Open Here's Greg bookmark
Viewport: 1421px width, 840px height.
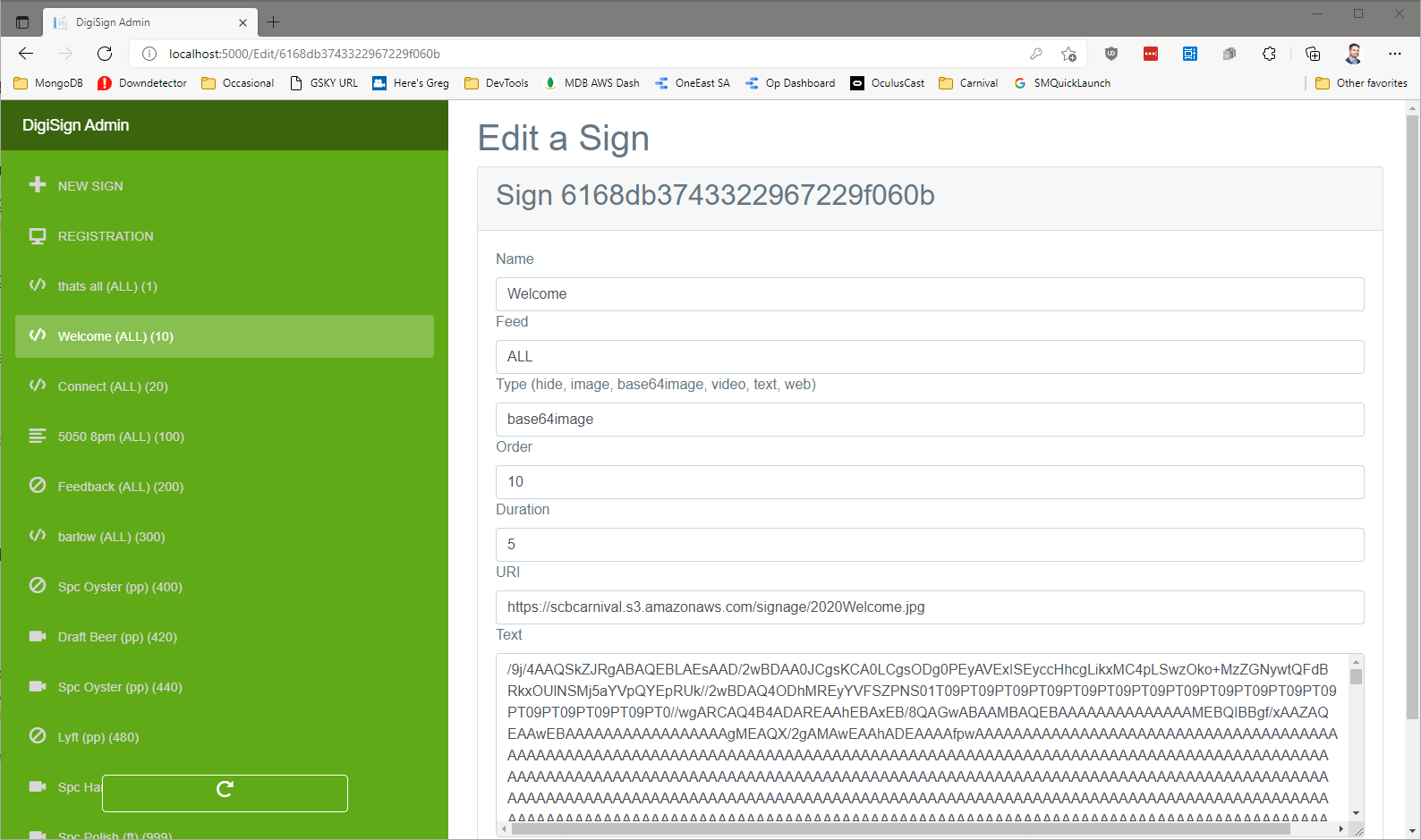411,83
